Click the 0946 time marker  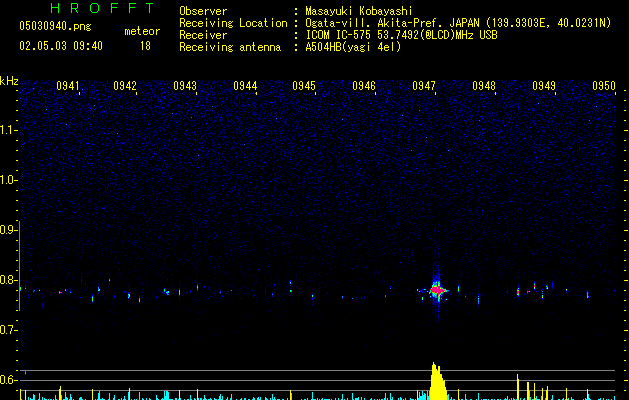tap(364, 86)
